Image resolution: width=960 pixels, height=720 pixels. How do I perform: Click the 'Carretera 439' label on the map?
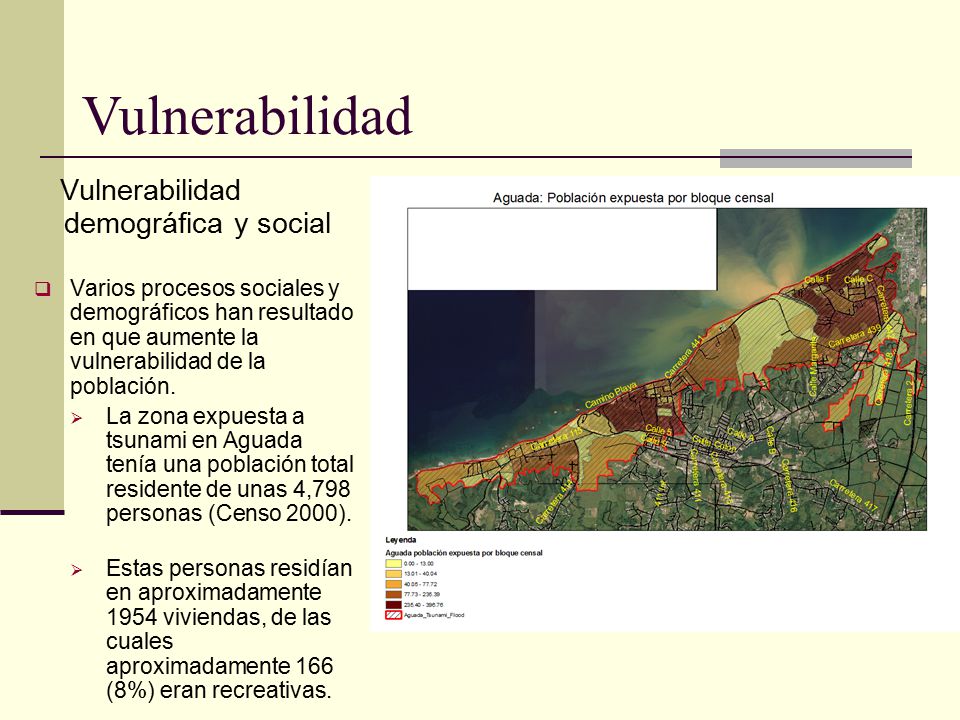coord(854,336)
